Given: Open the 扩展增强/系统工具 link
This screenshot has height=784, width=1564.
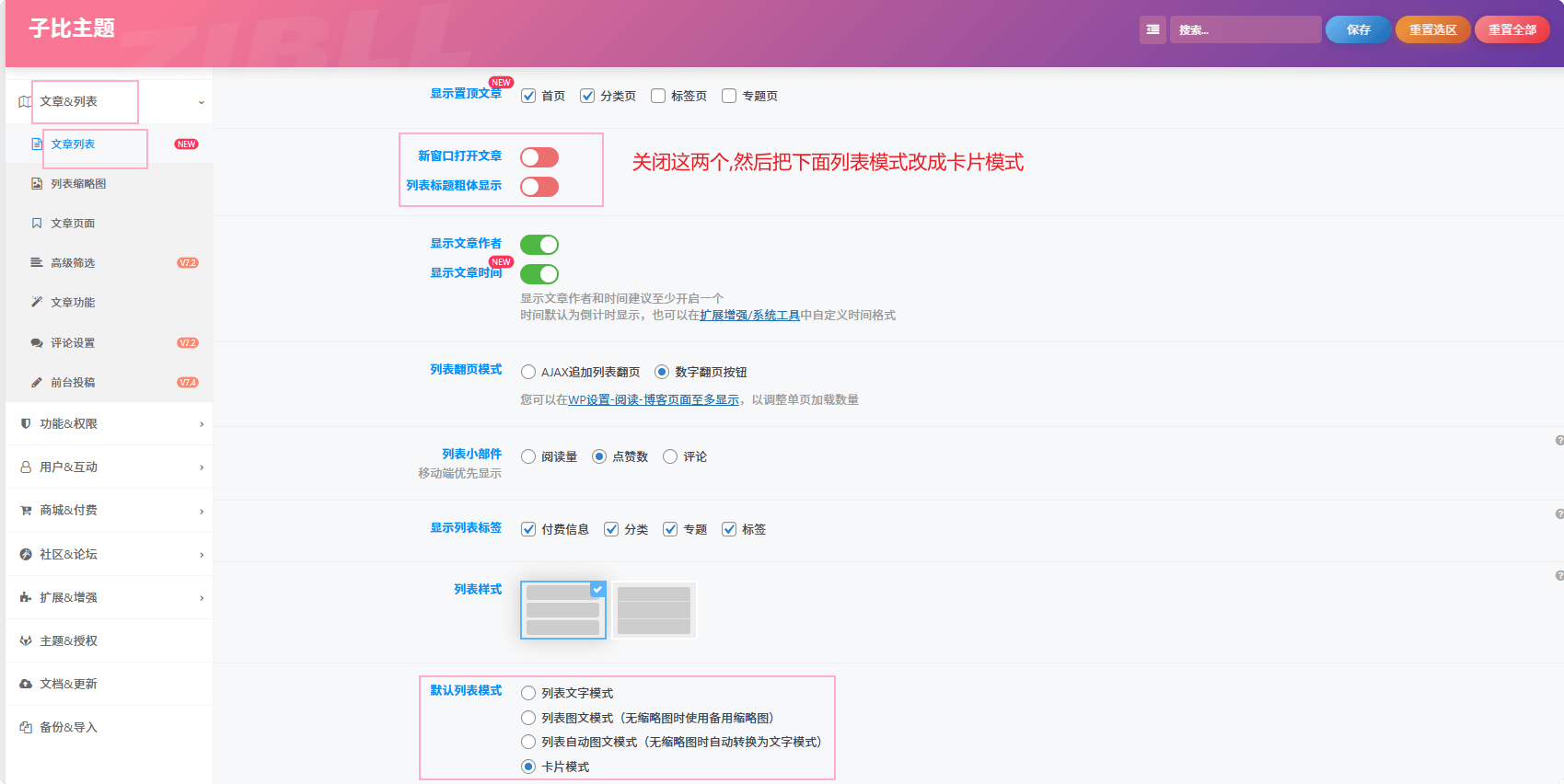Looking at the screenshot, I should coord(749,316).
